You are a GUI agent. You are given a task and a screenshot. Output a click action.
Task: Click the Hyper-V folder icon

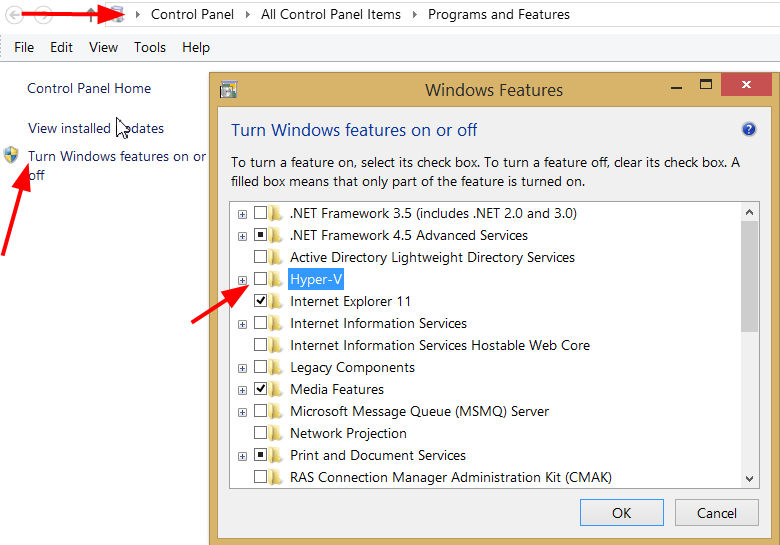(277, 279)
